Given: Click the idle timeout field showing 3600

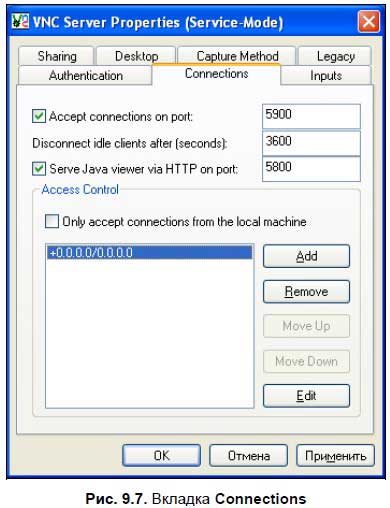Looking at the screenshot, I should click(x=311, y=143).
